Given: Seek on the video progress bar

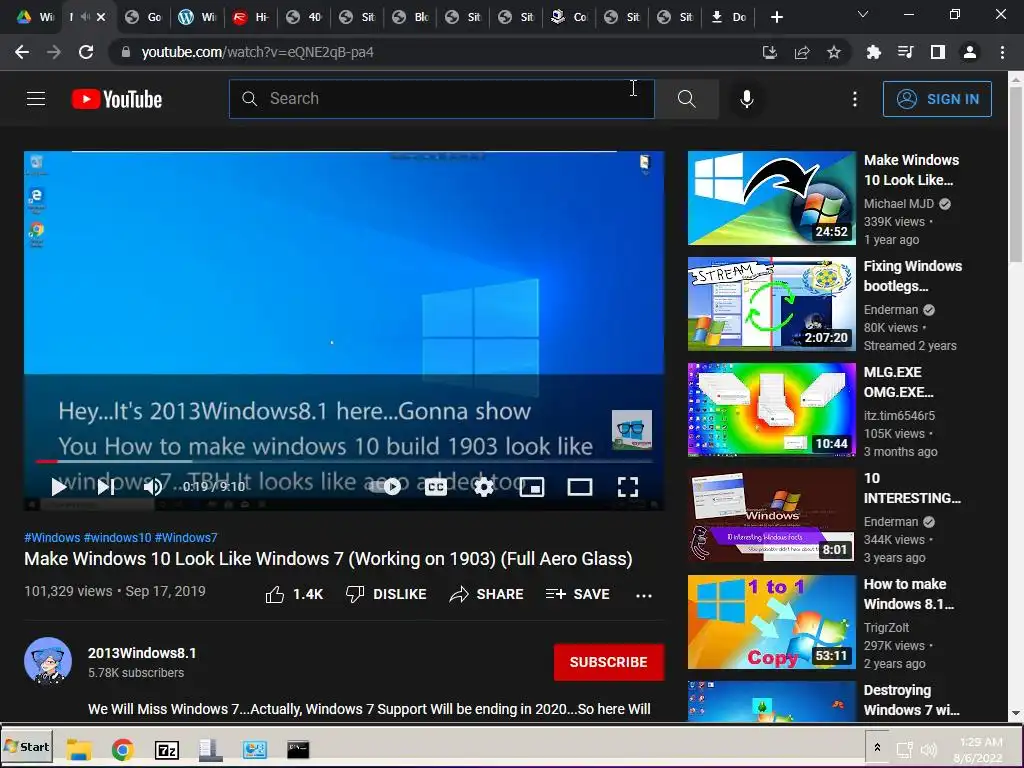Looking at the screenshot, I should pyautogui.click(x=344, y=461).
